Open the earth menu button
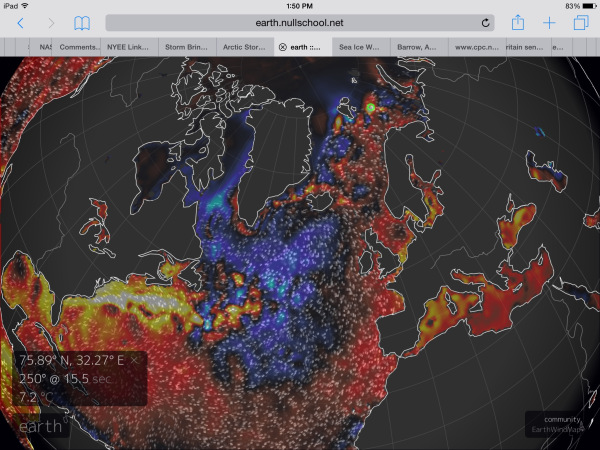Image resolution: width=600 pixels, height=450 pixels. [41, 426]
